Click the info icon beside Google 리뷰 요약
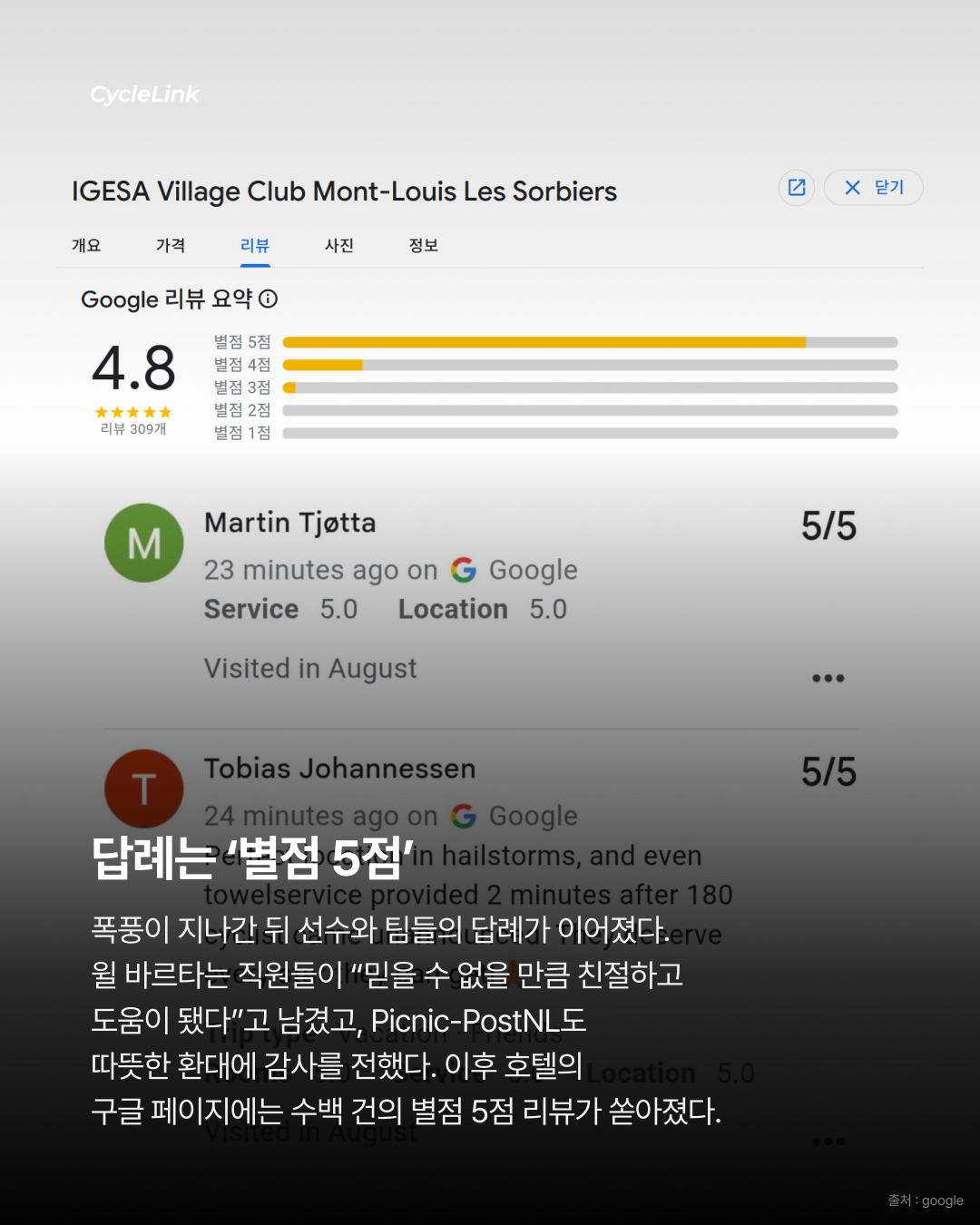 (269, 299)
